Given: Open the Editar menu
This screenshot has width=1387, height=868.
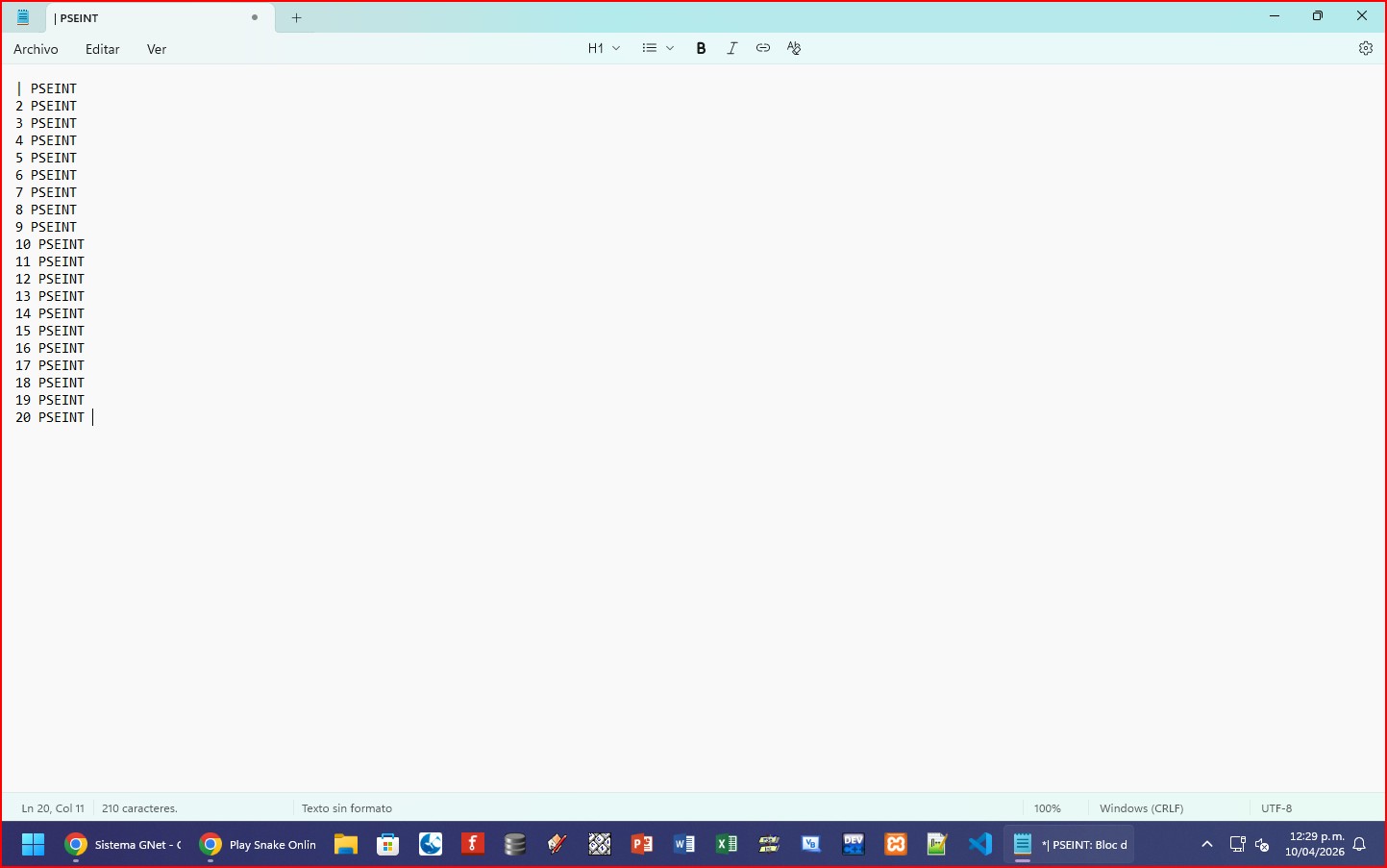Looking at the screenshot, I should 102,49.
